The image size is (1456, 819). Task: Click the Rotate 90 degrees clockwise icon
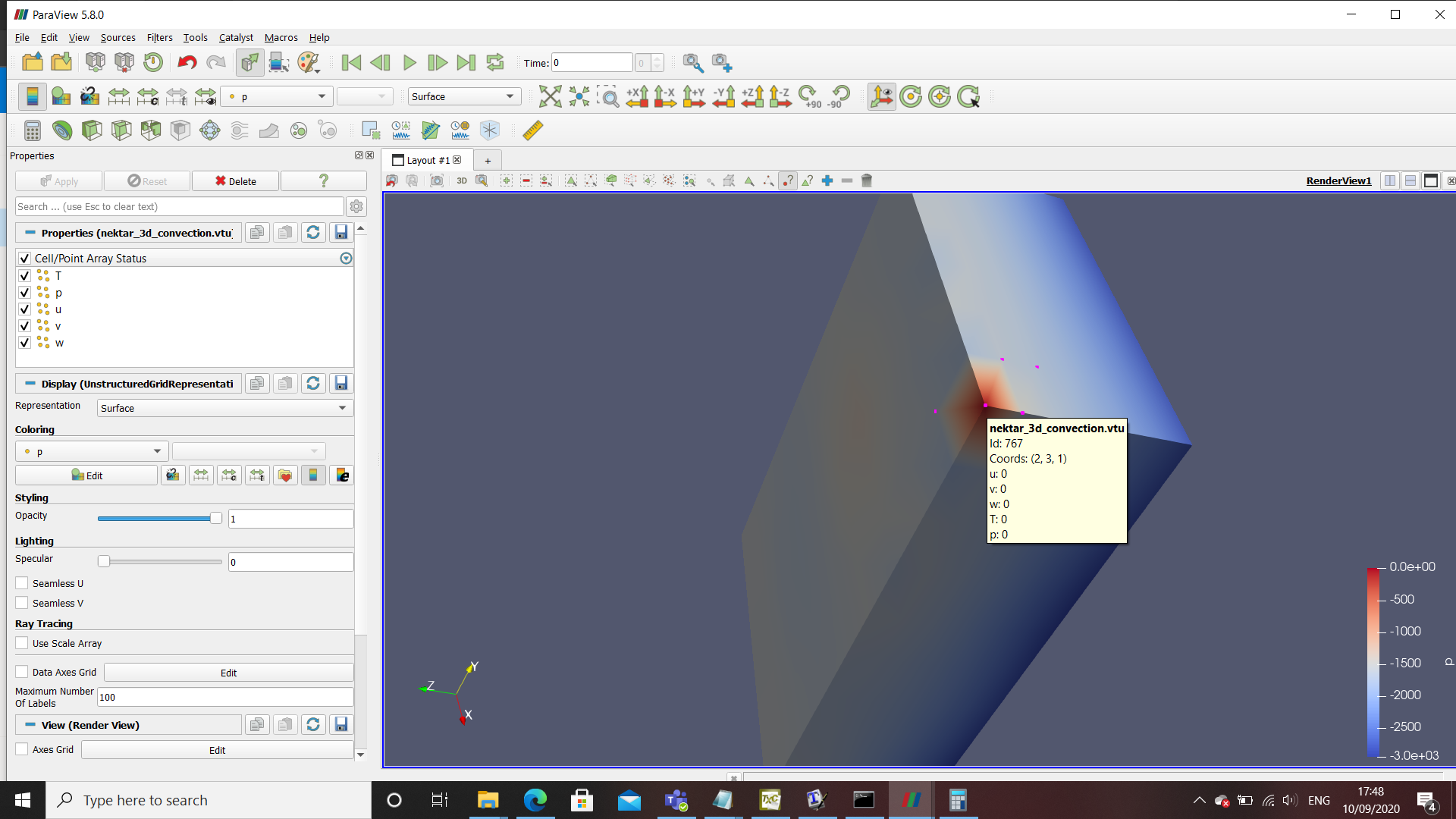coord(809,96)
